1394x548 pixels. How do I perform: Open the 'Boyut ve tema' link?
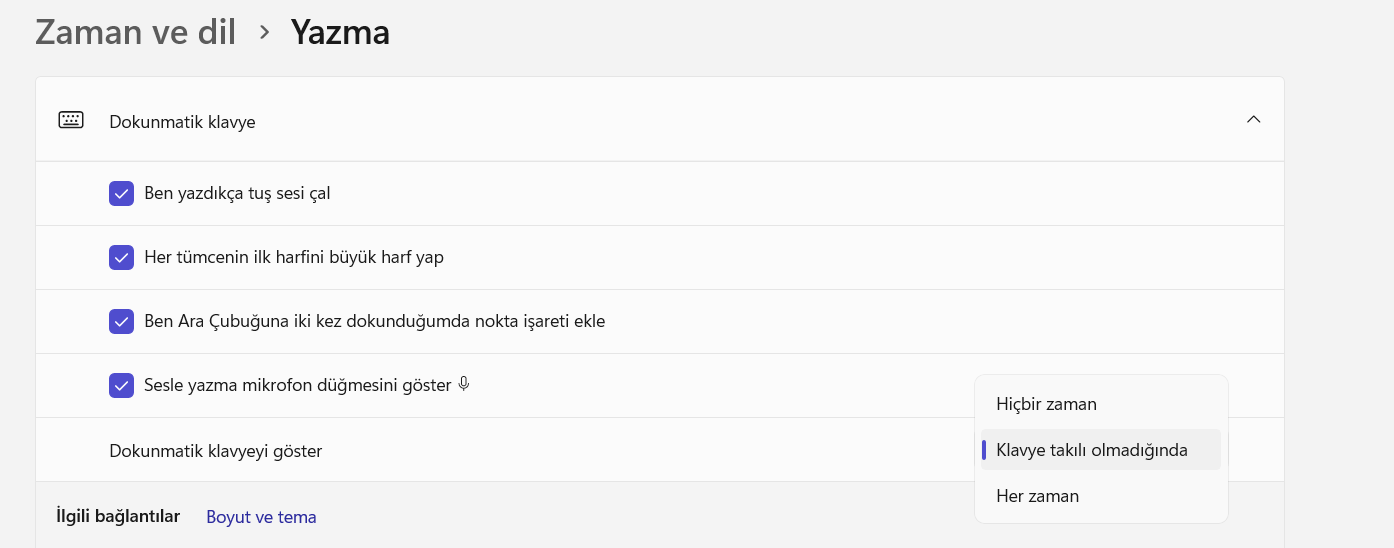[261, 517]
